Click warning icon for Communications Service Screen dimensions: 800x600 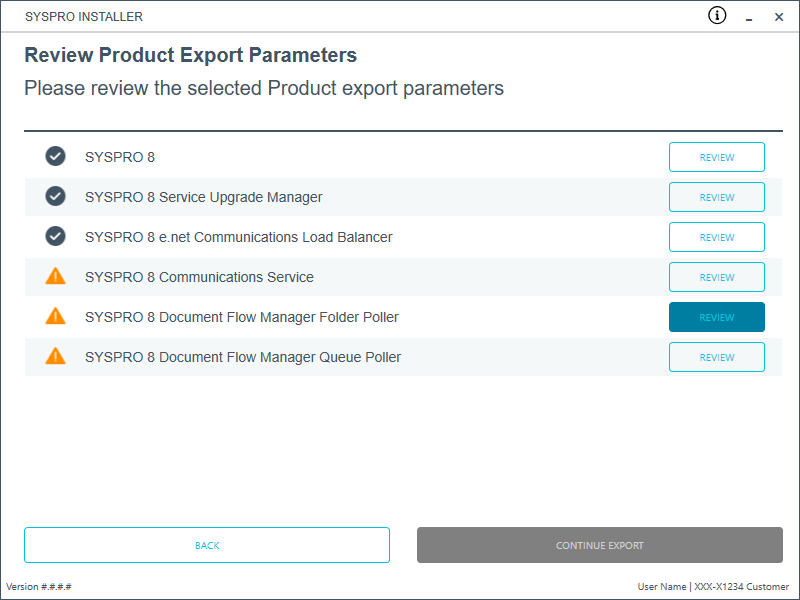(55, 277)
